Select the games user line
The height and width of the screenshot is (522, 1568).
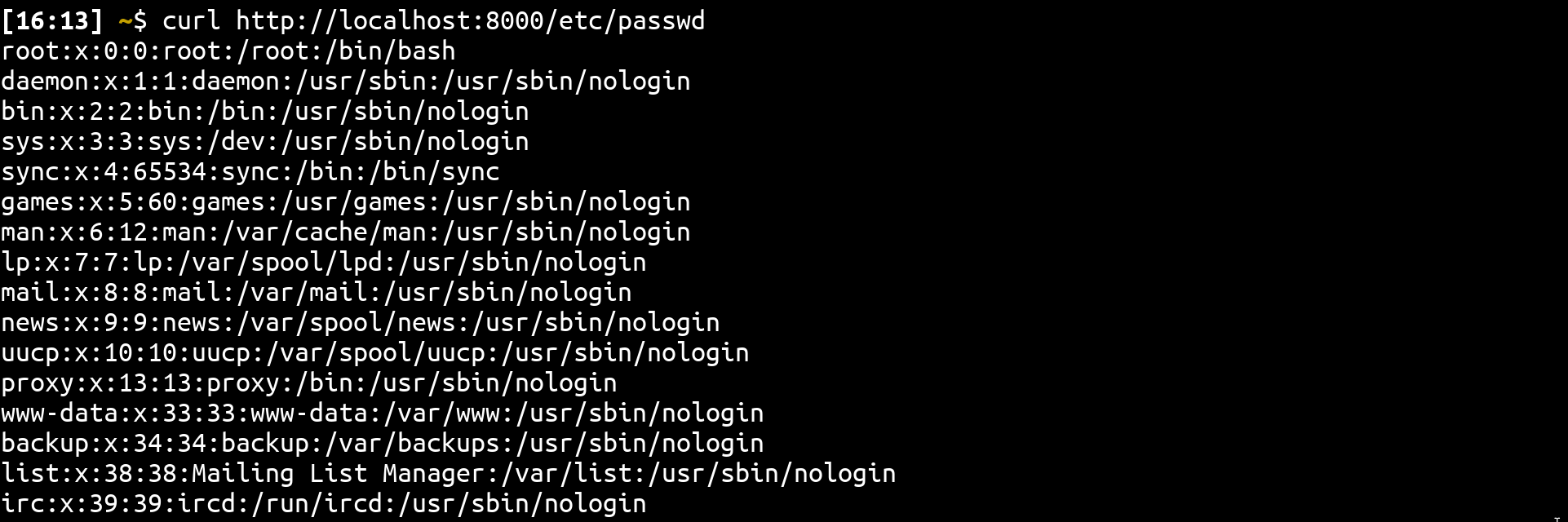click(x=345, y=202)
